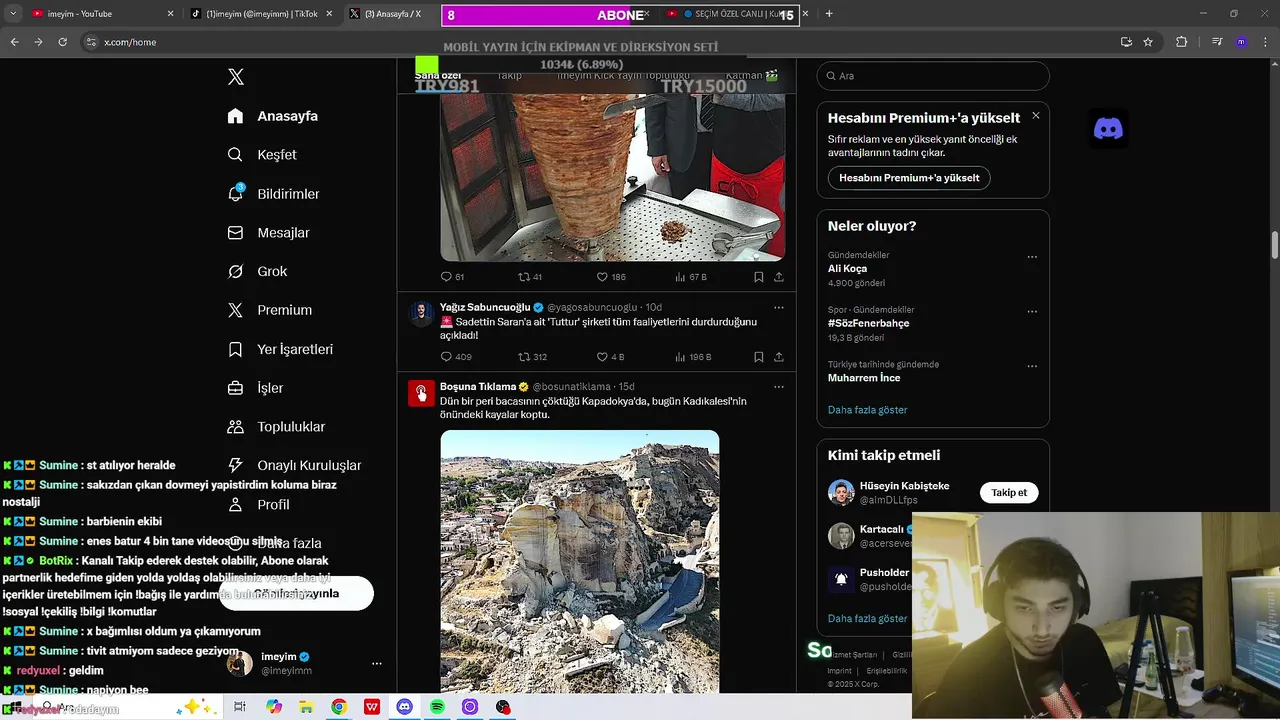Open more options for the Ali Koça trend
This screenshot has width=1280, height=720.
pos(1032,256)
